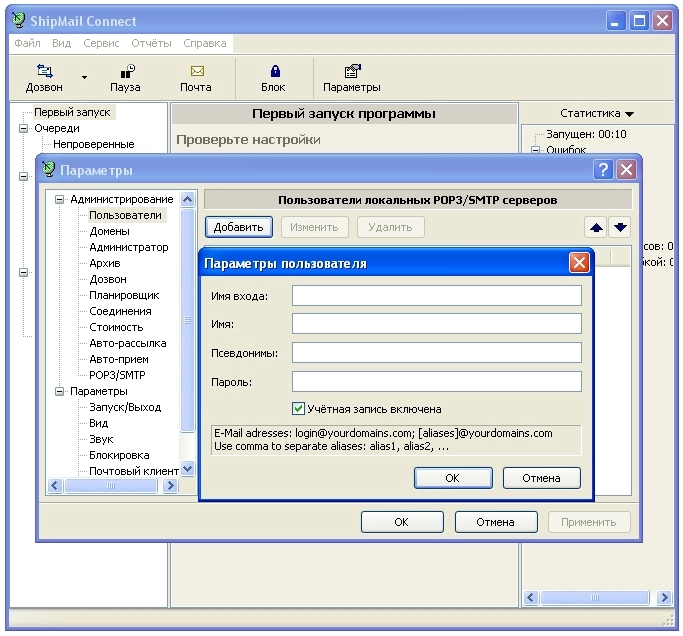The height and width of the screenshot is (636, 683).
Task: Select Авто-рассылка in settings tree
Action: point(128,343)
